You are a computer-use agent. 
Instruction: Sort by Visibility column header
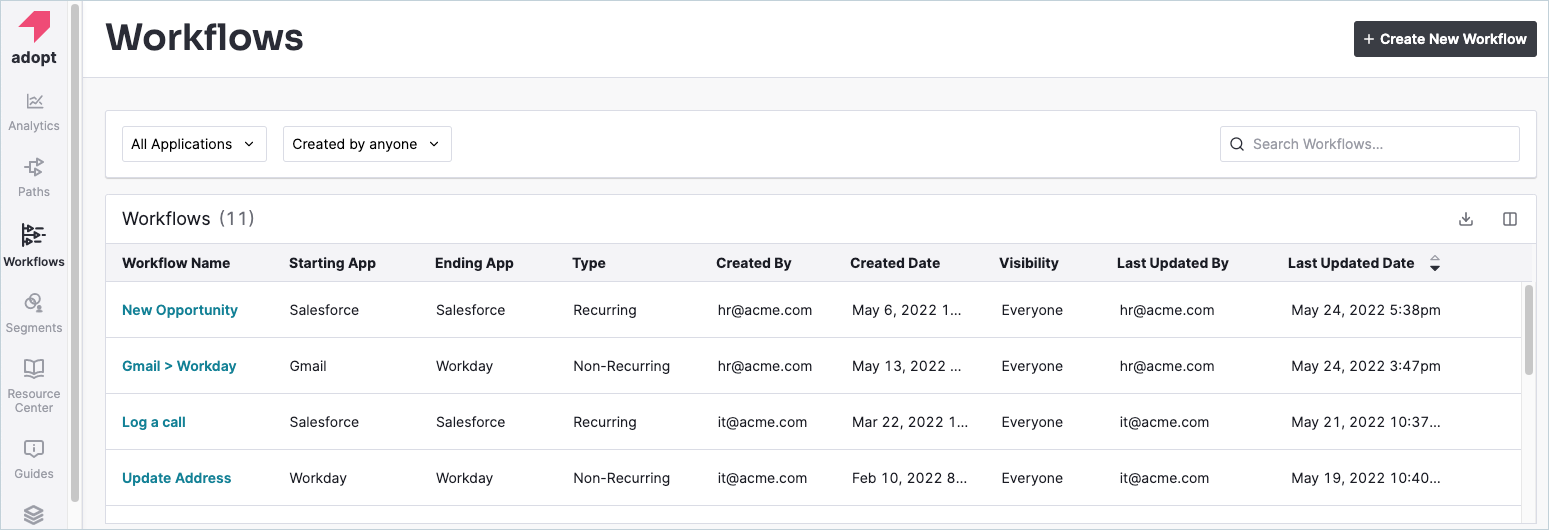[1028, 263]
